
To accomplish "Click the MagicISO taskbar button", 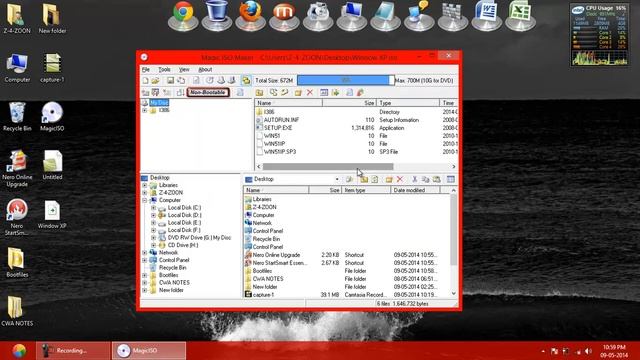I will [x=149, y=351].
